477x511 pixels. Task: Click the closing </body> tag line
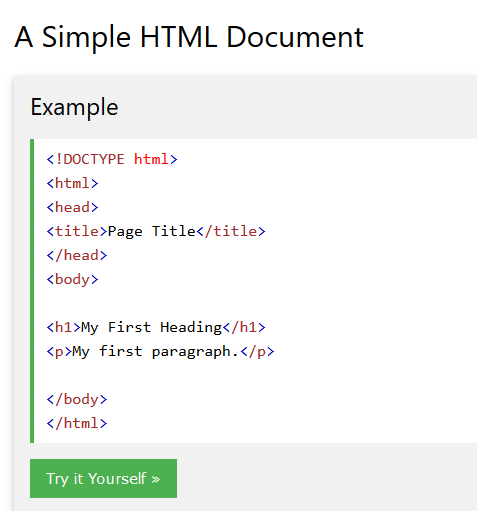pyautogui.click(x=77, y=399)
